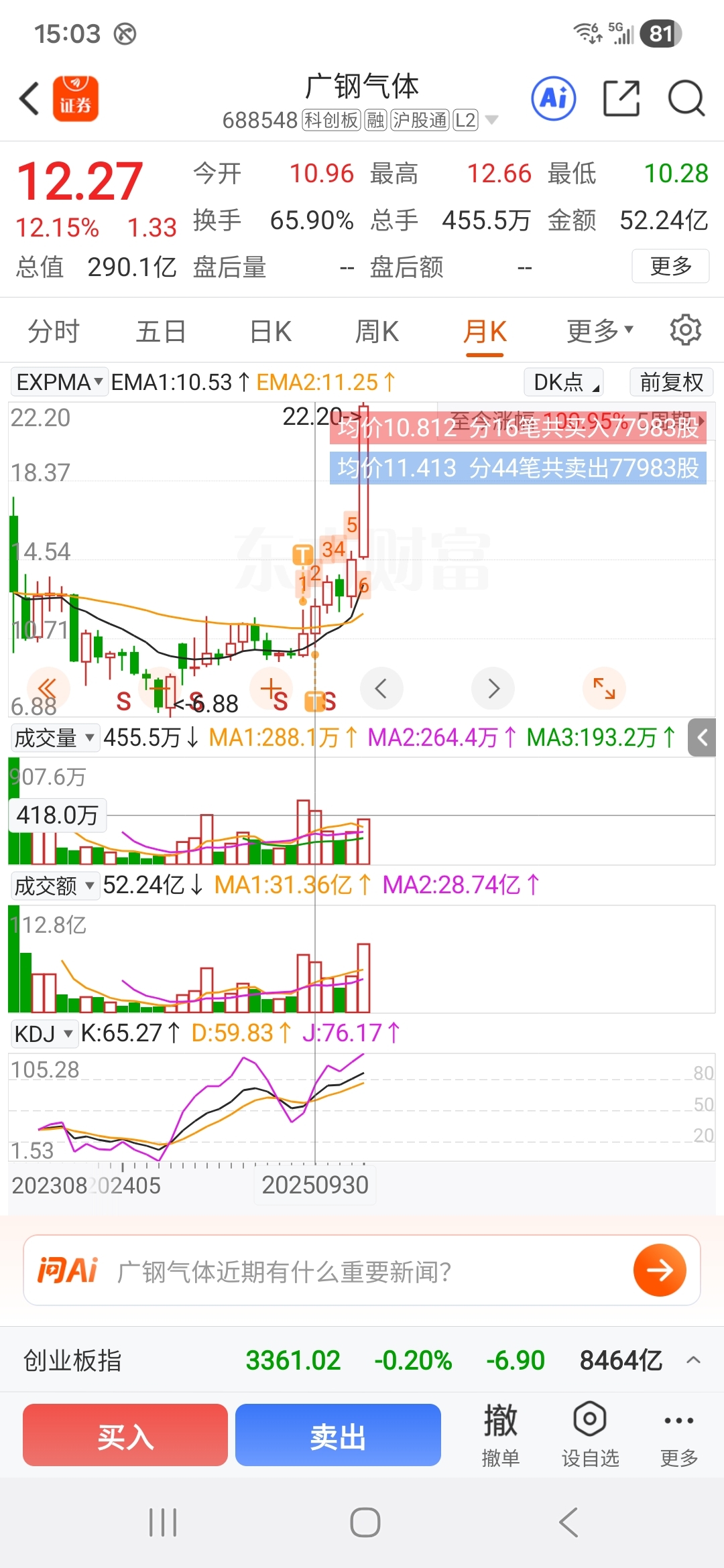
Task: Tap blue 均价11.413 sell summary banner
Action: pos(518,468)
